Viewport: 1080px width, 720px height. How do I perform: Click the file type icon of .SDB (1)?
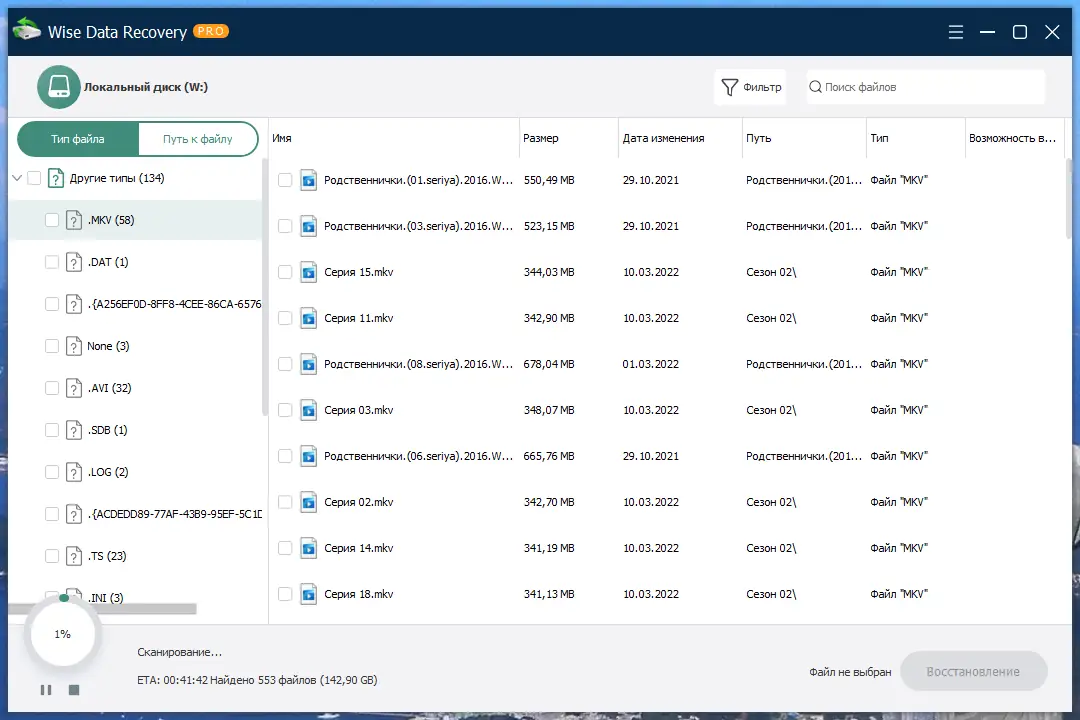tap(74, 430)
